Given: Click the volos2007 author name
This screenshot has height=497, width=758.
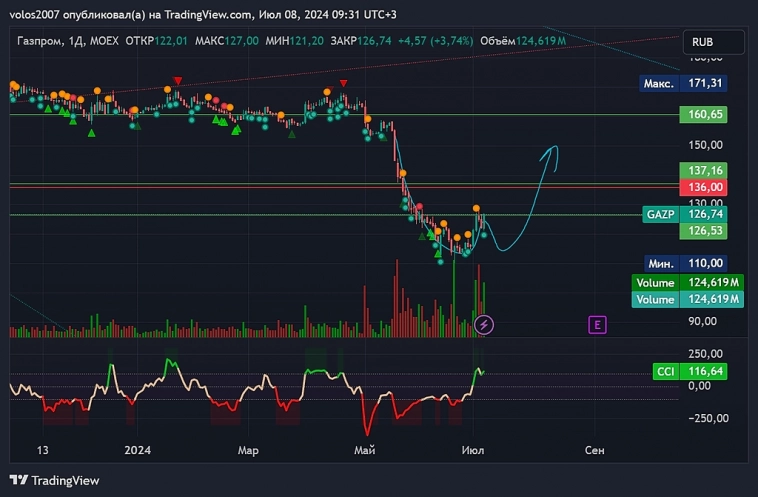Looking at the screenshot, I should click(x=38, y=13).
